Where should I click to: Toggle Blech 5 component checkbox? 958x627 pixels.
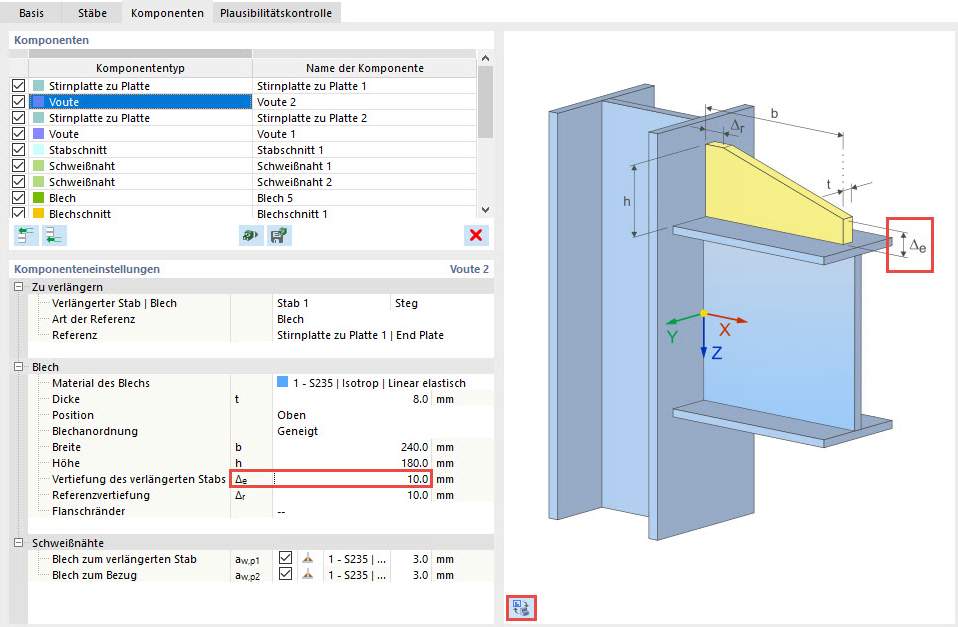pyautogui.click(x=19, y=197)
